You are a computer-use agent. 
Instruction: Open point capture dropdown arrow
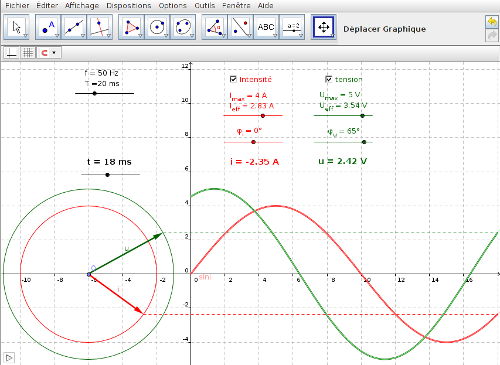tap(55, 53)
